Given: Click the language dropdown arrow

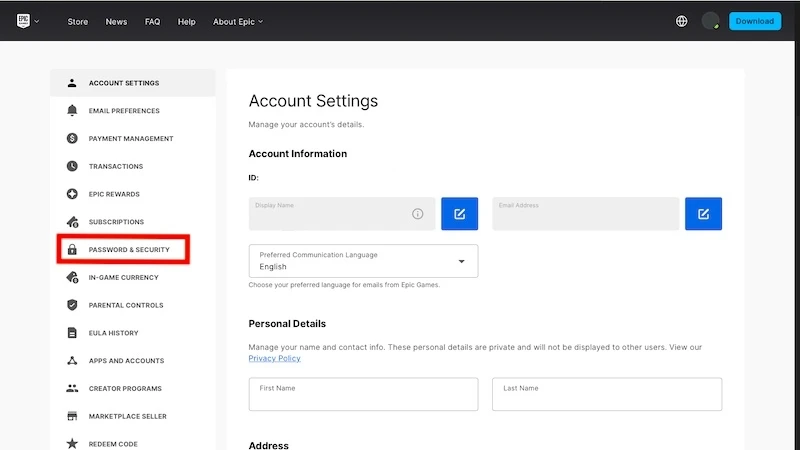Looking at the screenshot, I should click(x=461, y=261).
